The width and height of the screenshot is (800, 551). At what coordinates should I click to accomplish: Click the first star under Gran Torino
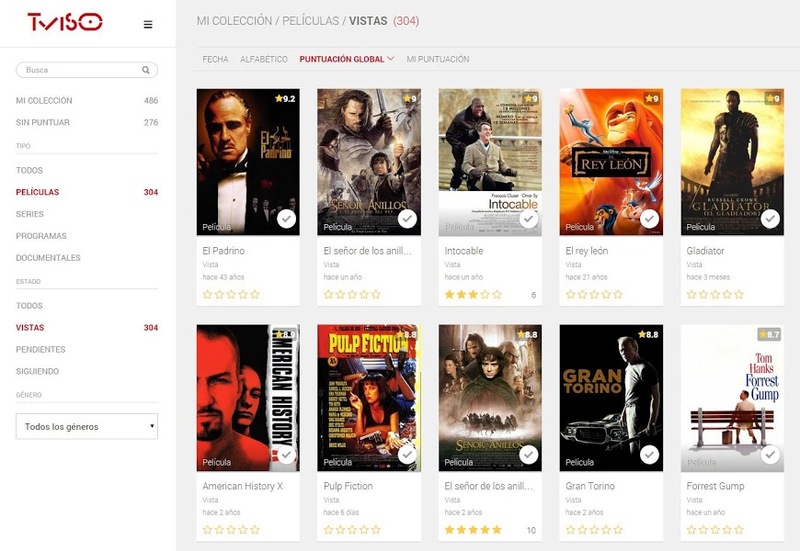(570, 530)
